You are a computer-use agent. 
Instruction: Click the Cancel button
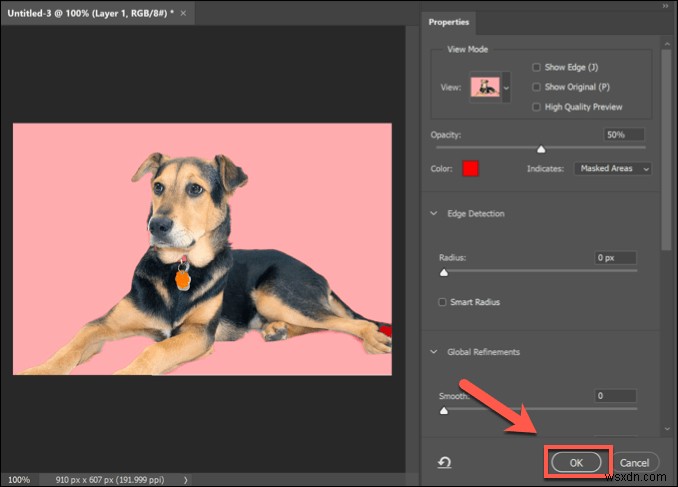[634, 463]
